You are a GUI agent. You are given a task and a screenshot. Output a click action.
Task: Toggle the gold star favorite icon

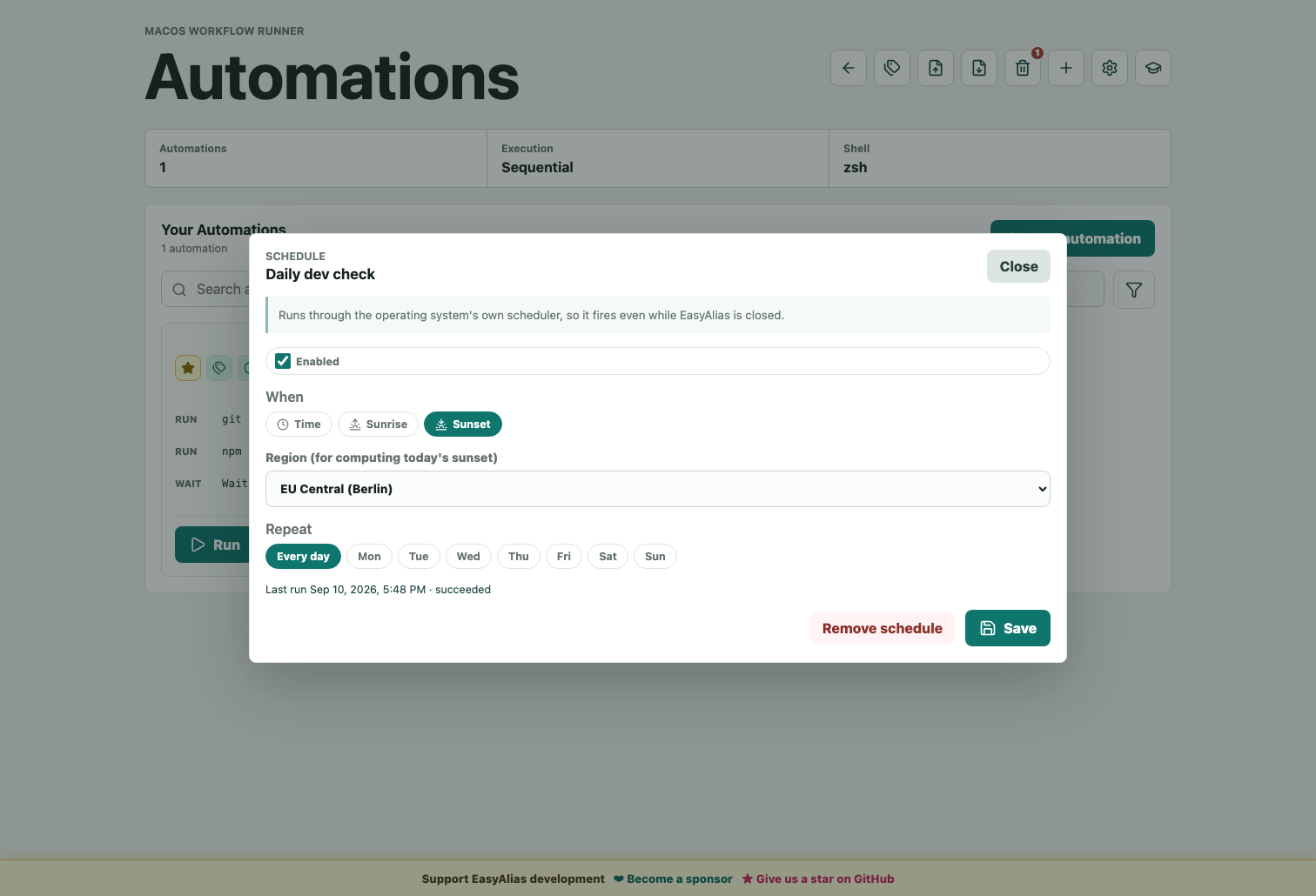tap(188, 368)
